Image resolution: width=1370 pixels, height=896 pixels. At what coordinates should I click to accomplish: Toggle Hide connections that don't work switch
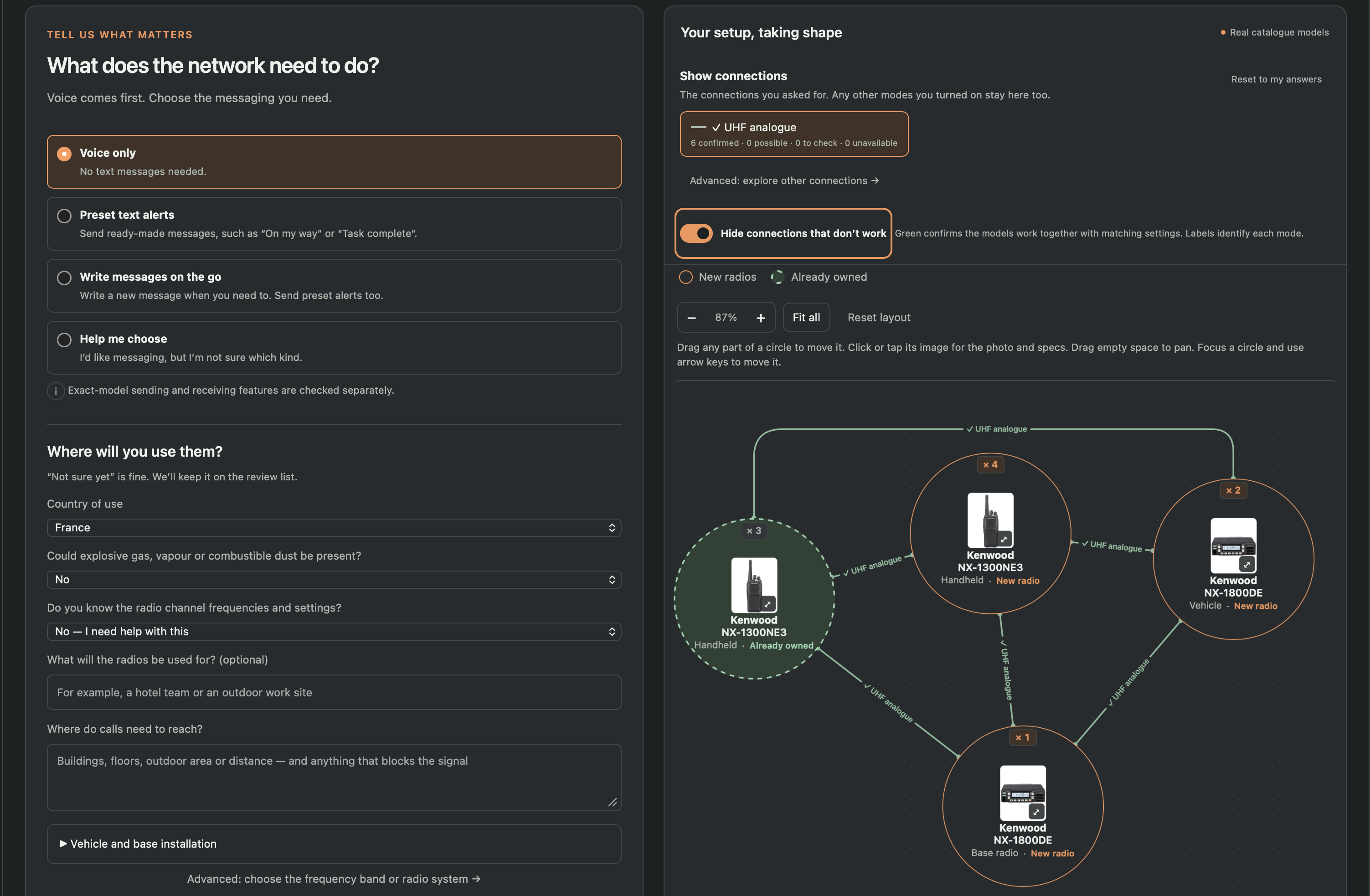pos(696,233)
